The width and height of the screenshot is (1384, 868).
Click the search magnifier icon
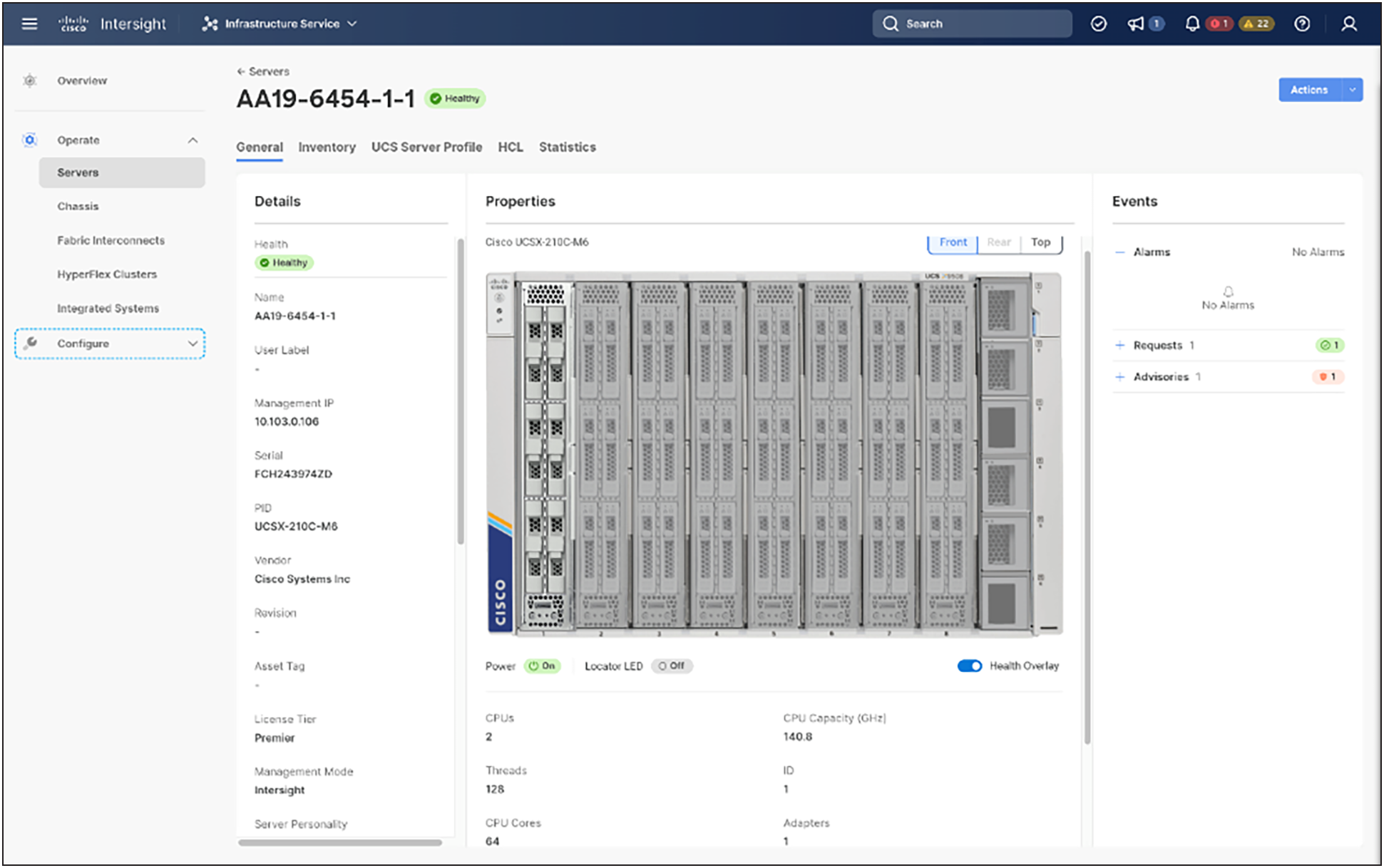click(890, 24)
